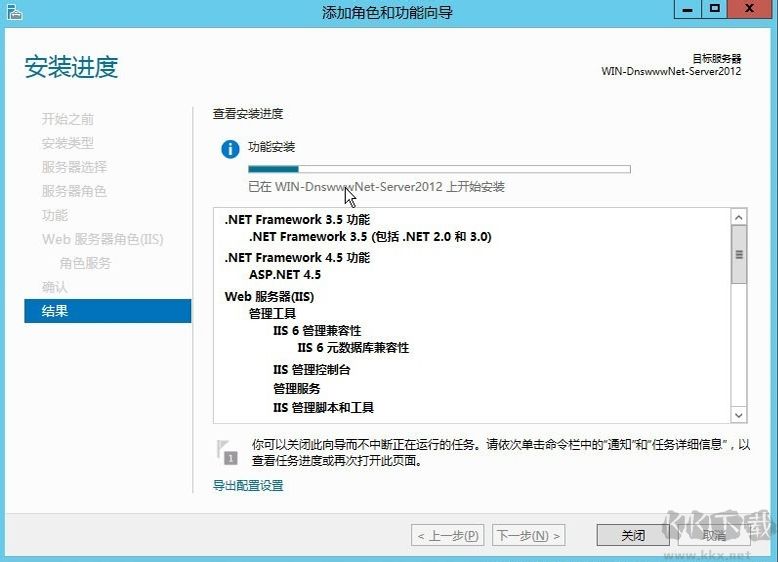Click the scrollbar thumb in feature list
Image resolution: width=778 pixels, height=562 pixels.
pyautogui.click(x=739, y=253)
